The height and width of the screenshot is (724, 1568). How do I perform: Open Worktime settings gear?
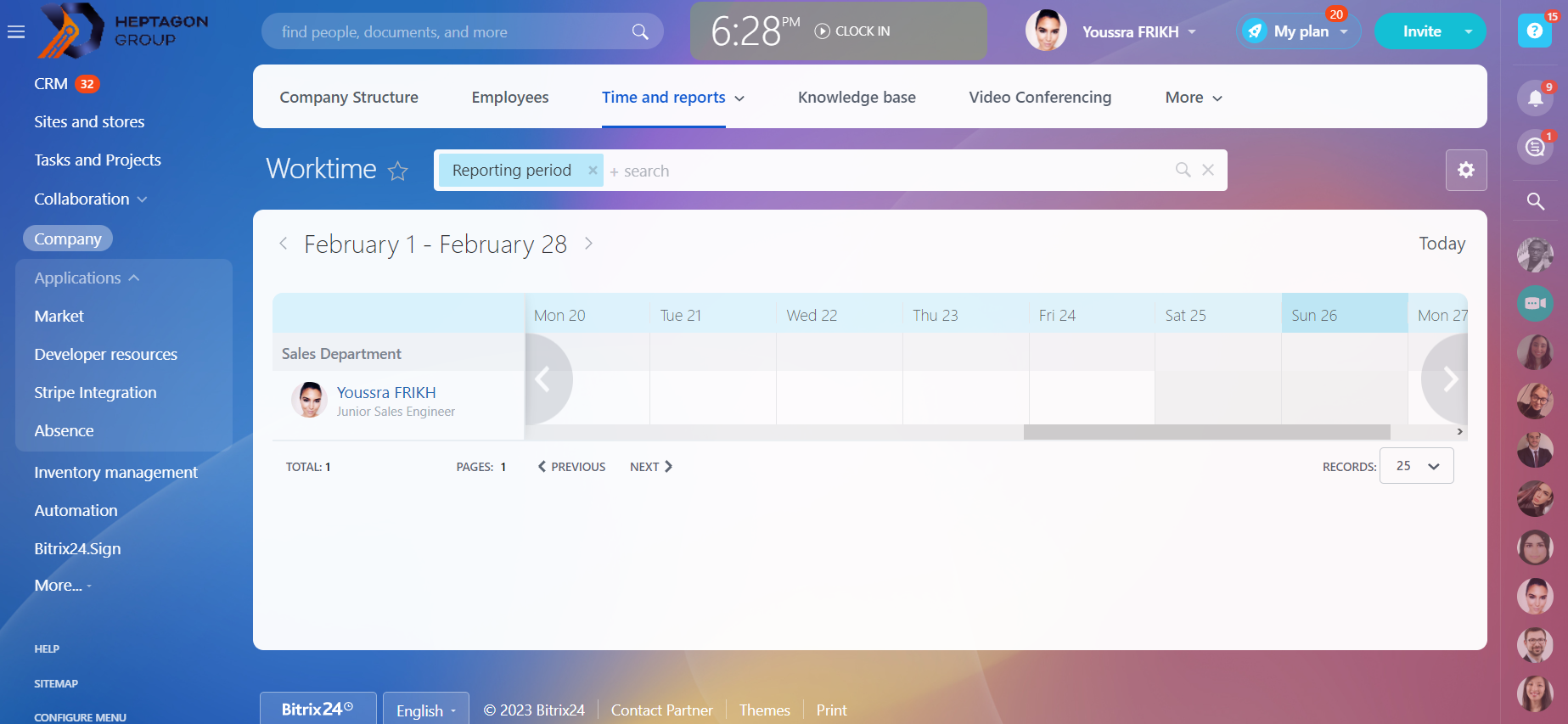click(1465, 170)
